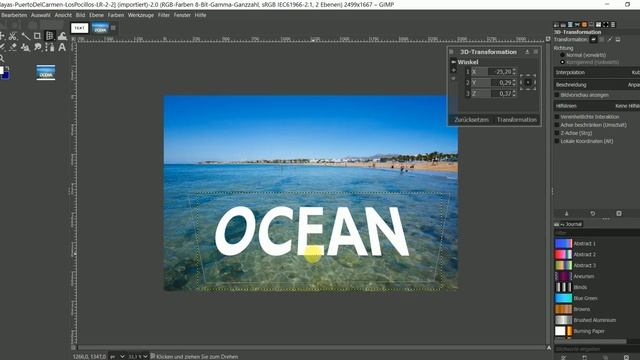
Task: Swap foreground and background colors
Action: [7, 68]
